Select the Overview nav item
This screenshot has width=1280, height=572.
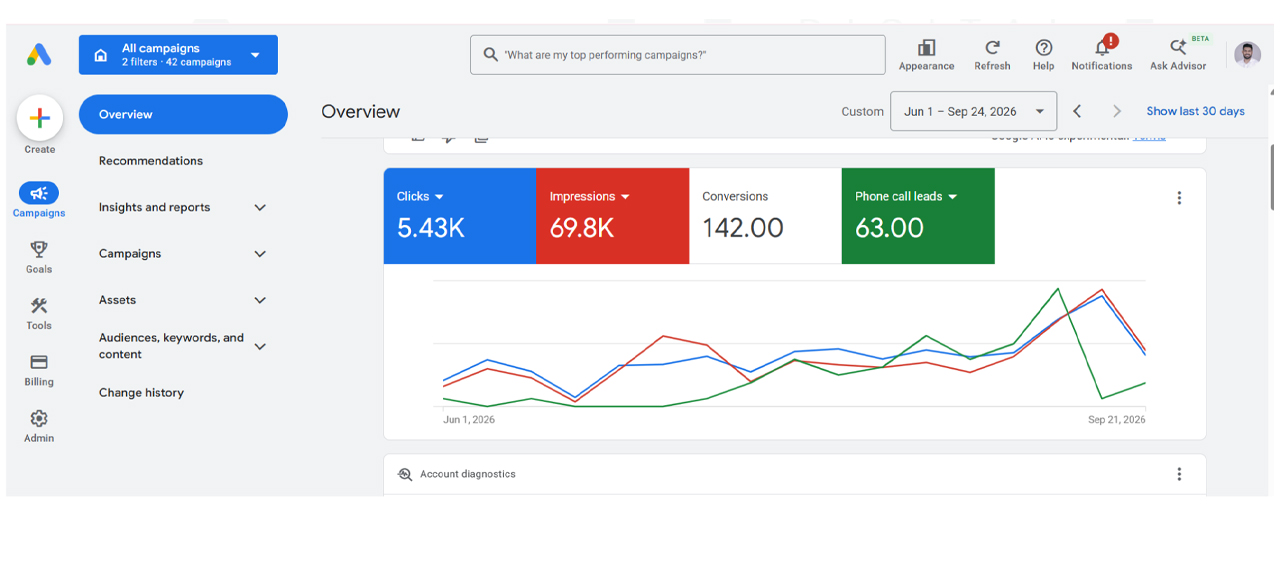click(183, 115)
